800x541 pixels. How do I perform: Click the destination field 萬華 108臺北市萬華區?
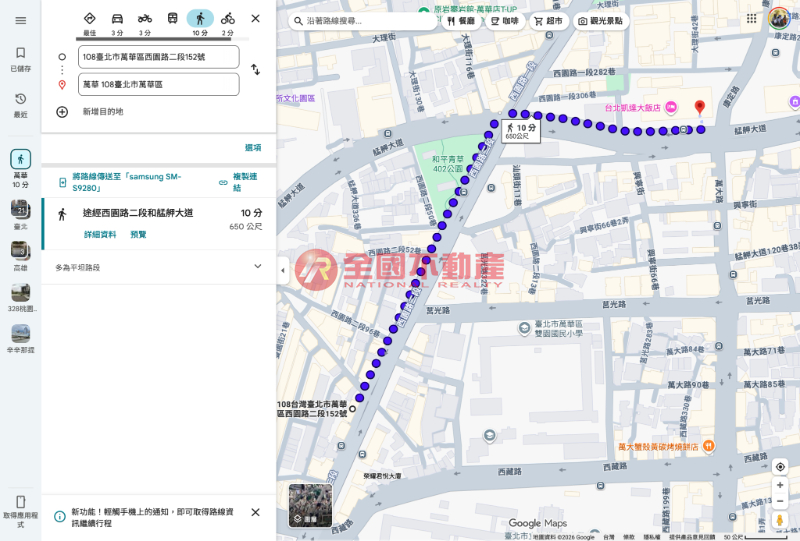(x=158, y=84)
